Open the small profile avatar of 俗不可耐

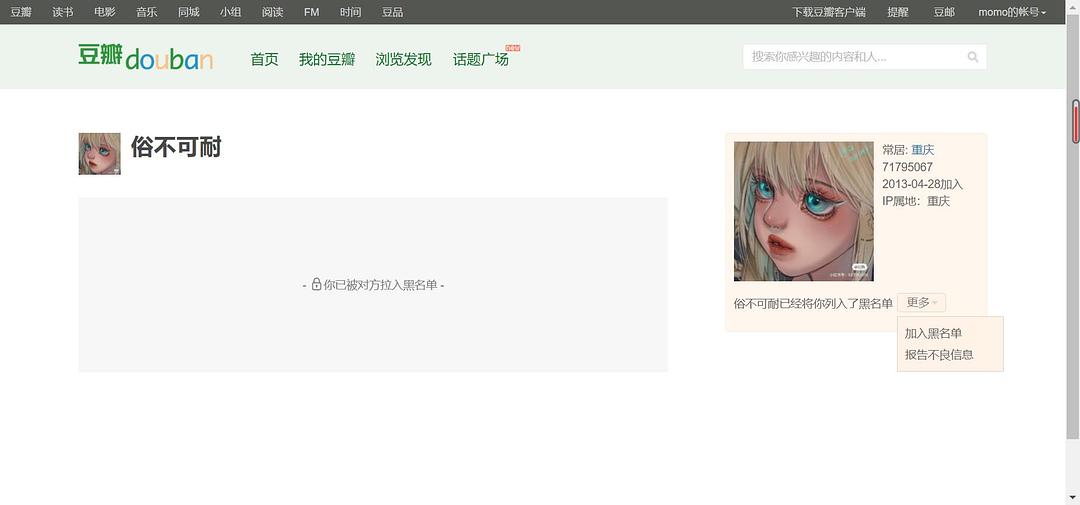point(99,154)
